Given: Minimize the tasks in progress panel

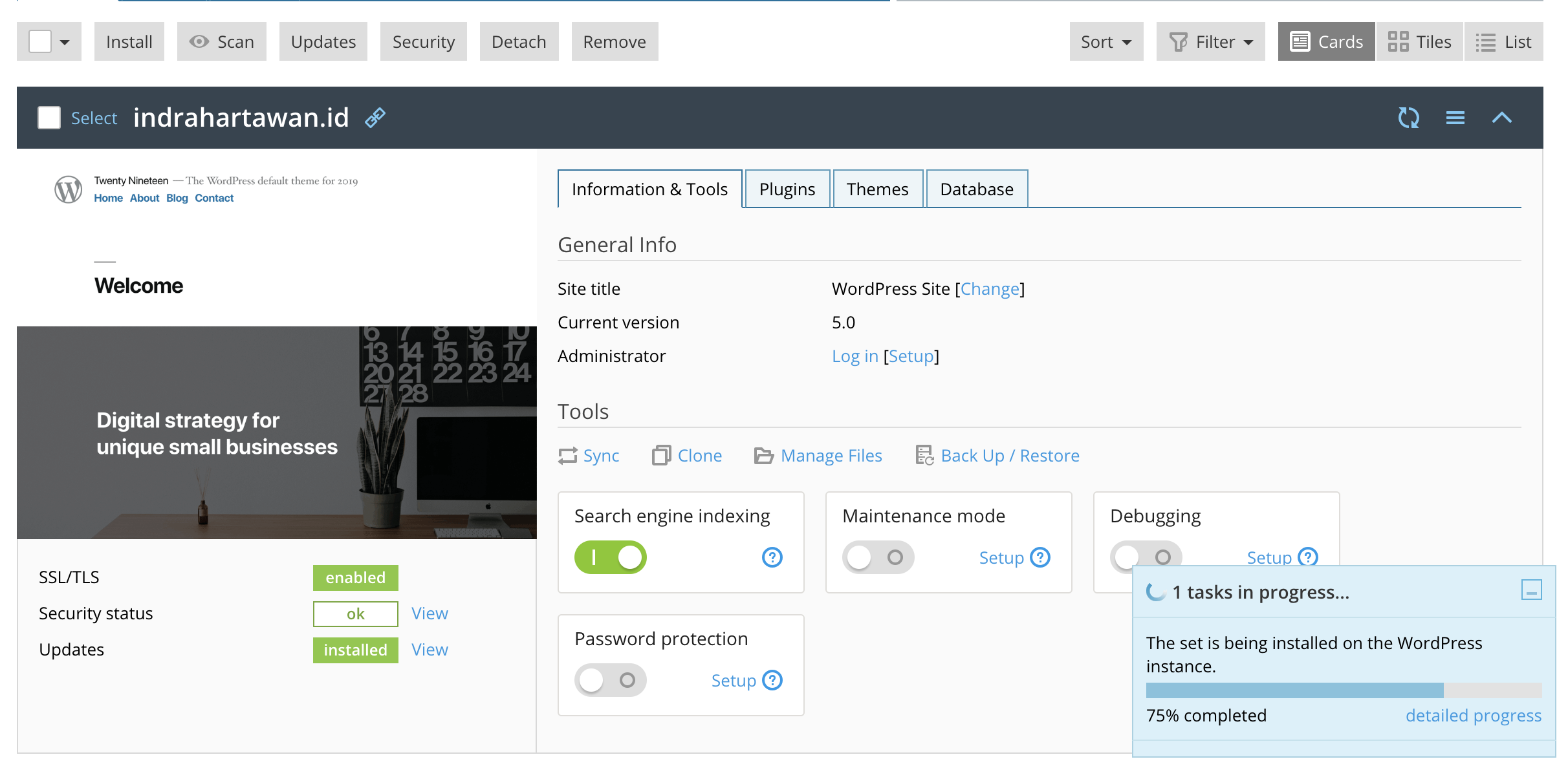Looking at the screenshot, I should coord(1532,590).
